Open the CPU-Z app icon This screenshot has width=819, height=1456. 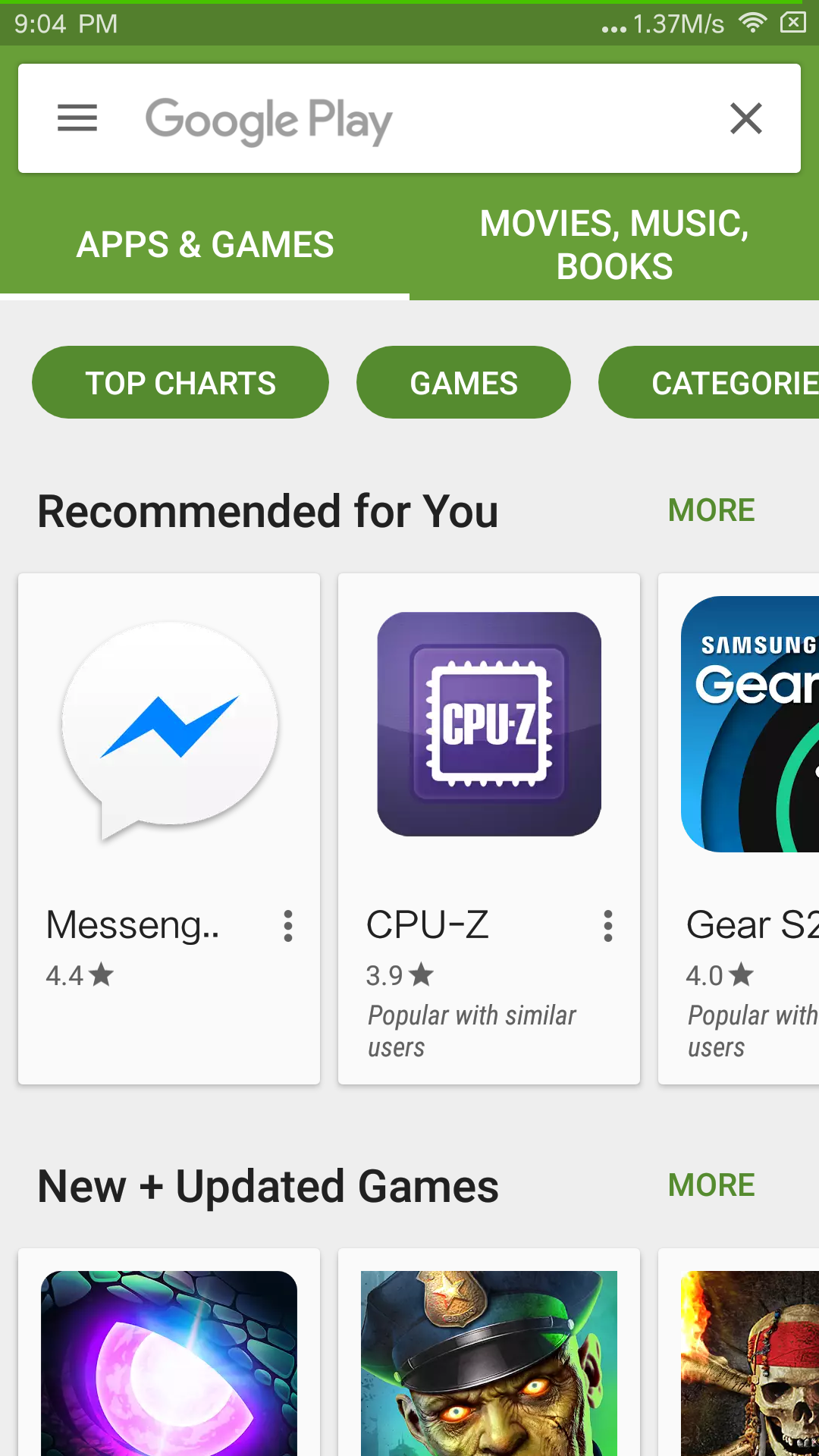click(x=489, y=723)
